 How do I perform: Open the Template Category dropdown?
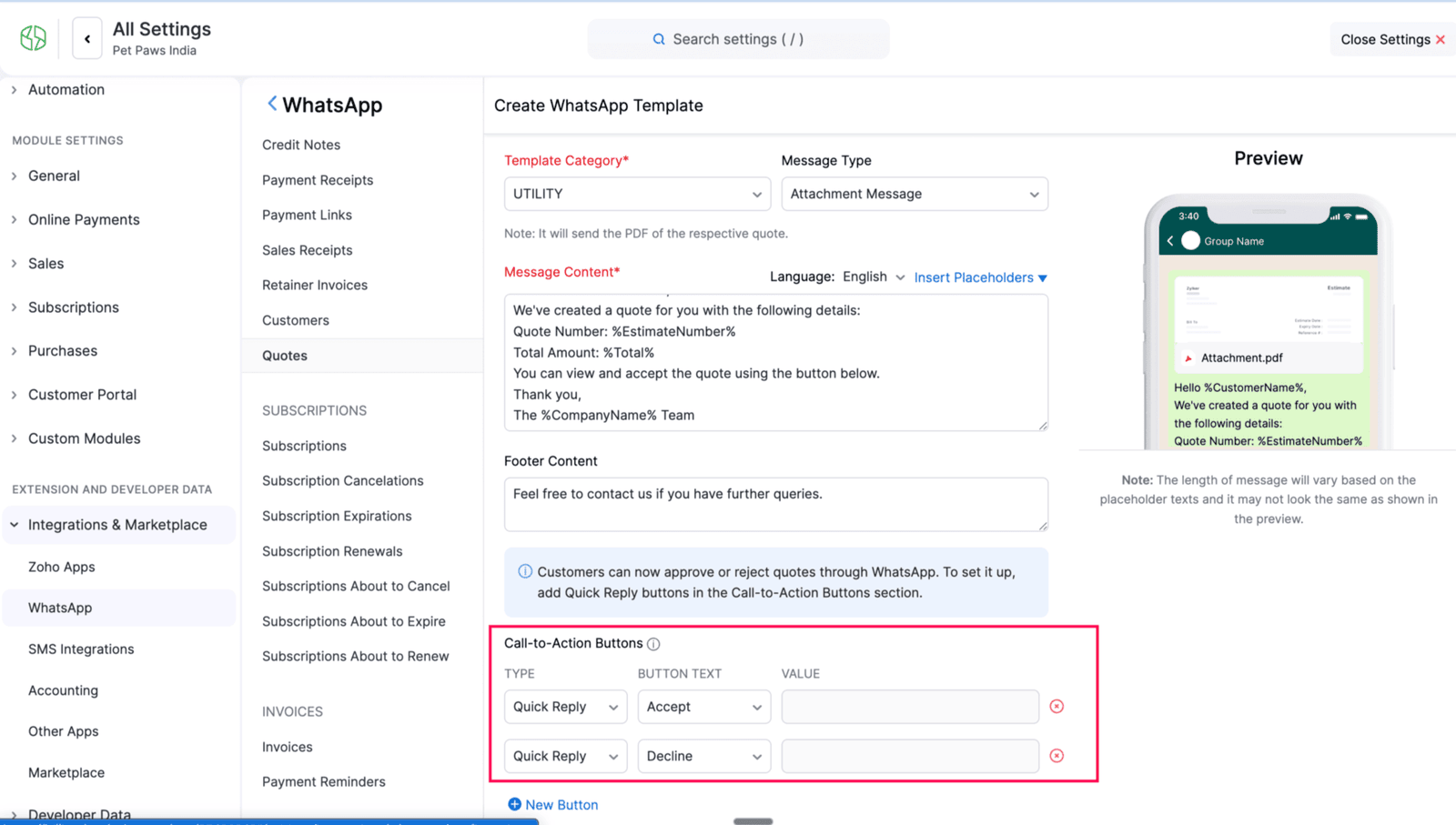(x=637, y=194)
